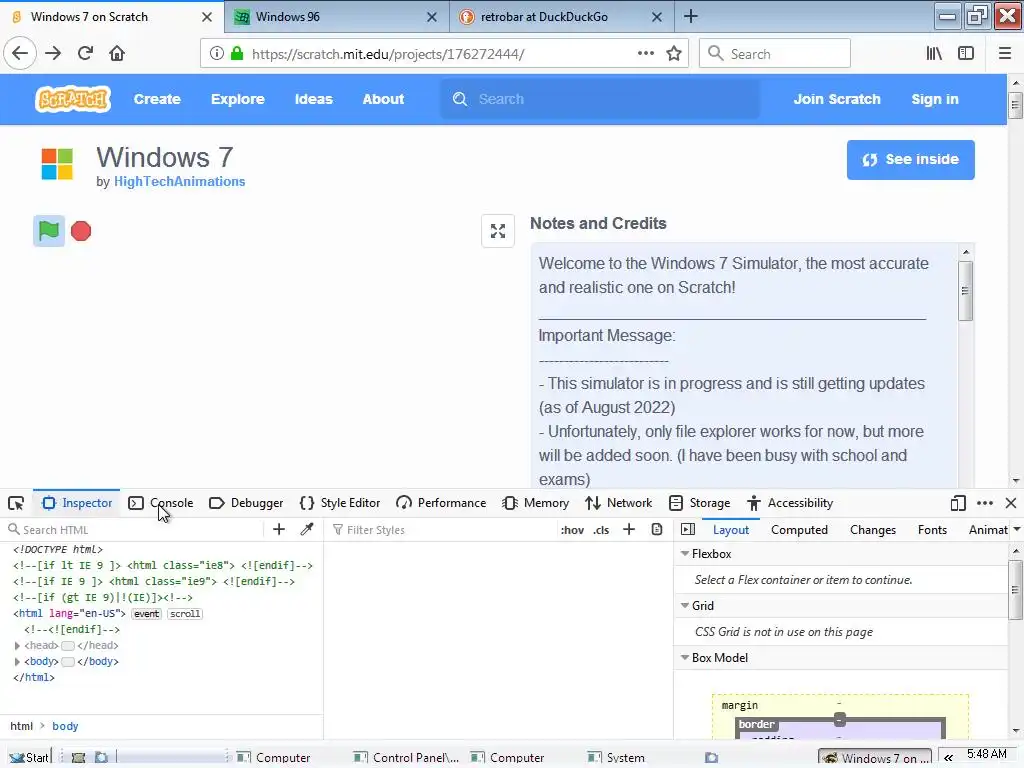Click Join Scratch link
Screen dimensions: 1024x768
[x=837, y=99]
